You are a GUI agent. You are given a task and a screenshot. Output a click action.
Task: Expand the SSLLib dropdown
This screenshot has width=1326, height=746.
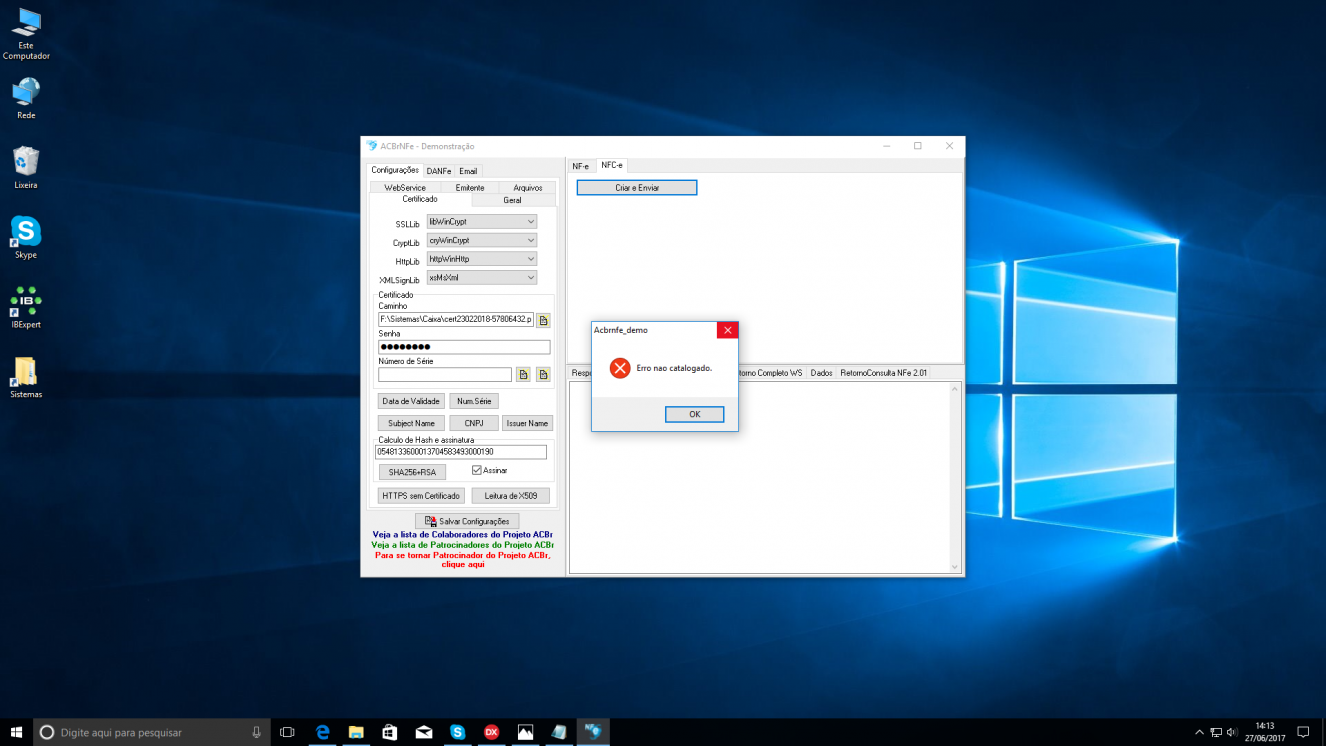(x=530, y=221)
